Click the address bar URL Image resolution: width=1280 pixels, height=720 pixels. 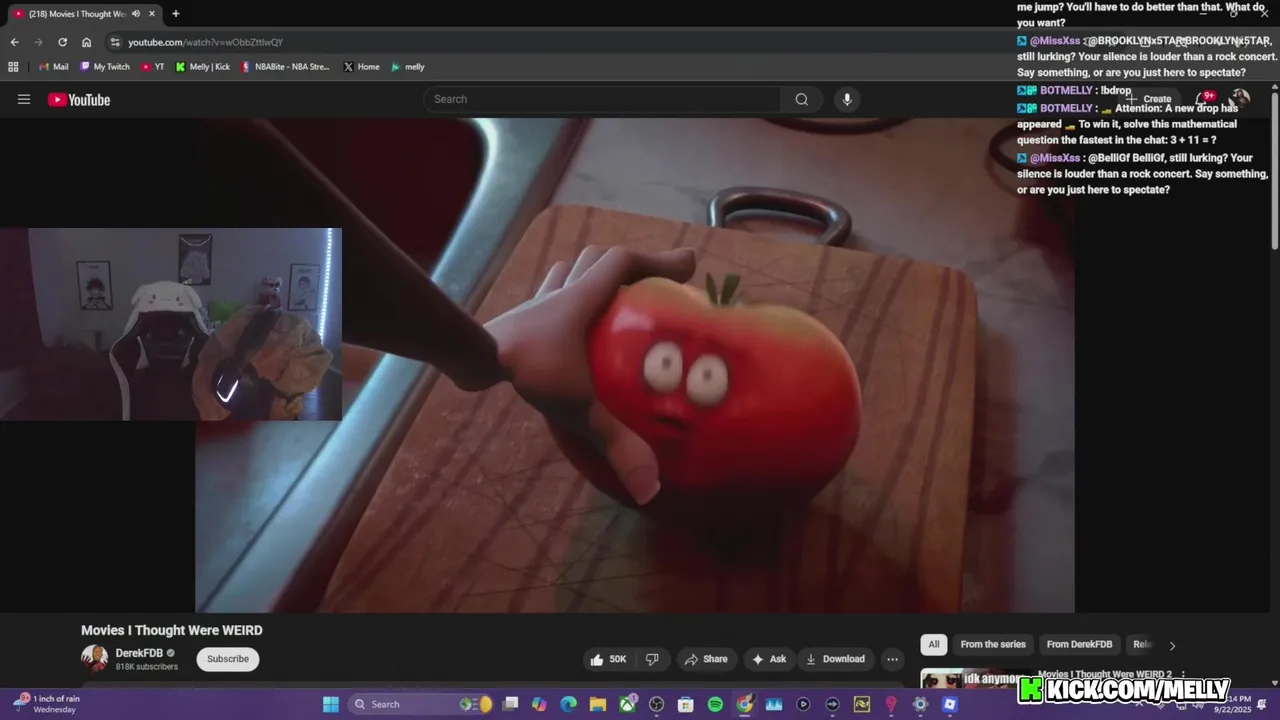[x=205, y=42]
